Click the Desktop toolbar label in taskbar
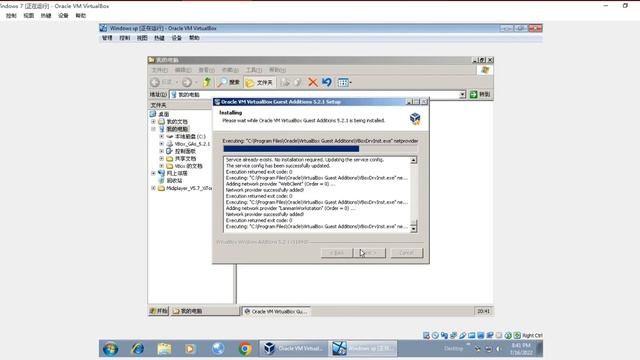The height and width of the screenshot is (360, 640). pyautogui.click(x=453, y=349)
